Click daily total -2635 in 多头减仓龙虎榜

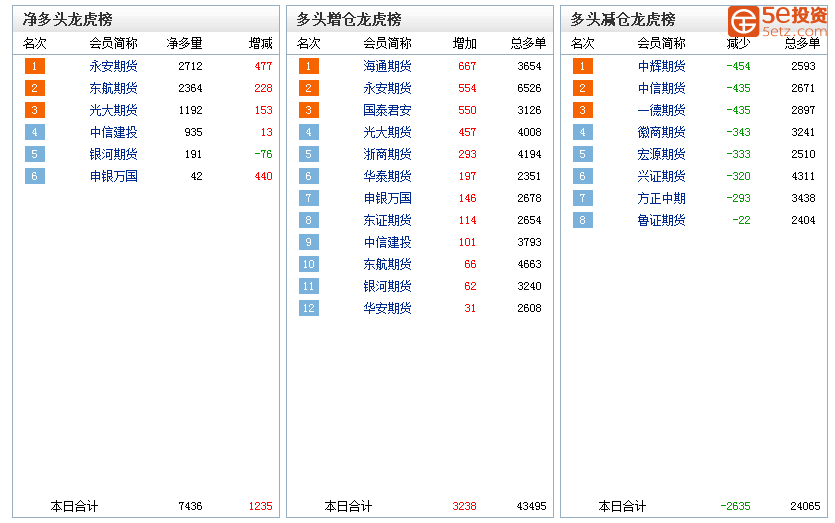735,506
